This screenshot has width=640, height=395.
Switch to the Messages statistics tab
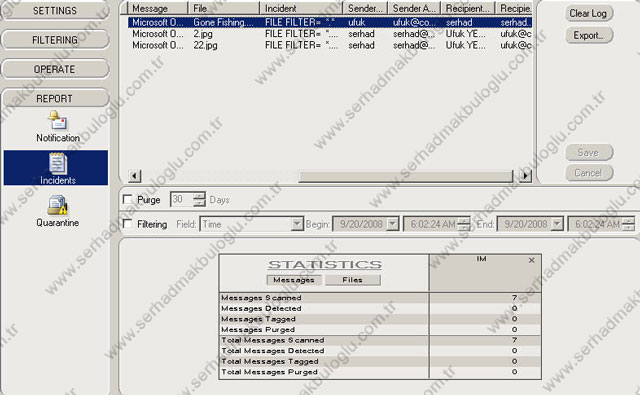tap(294, 280)
